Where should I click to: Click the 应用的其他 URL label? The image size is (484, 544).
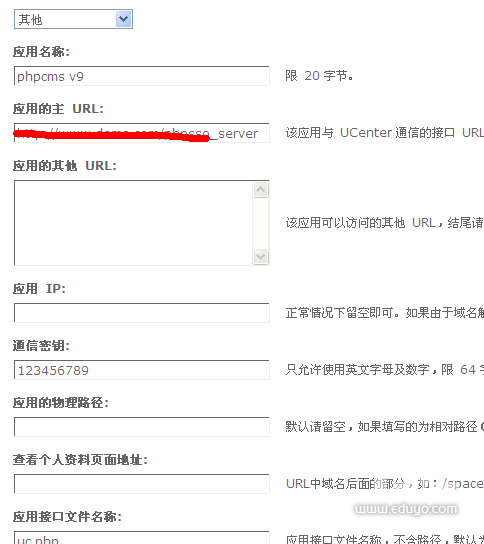(x=65, y=166)
